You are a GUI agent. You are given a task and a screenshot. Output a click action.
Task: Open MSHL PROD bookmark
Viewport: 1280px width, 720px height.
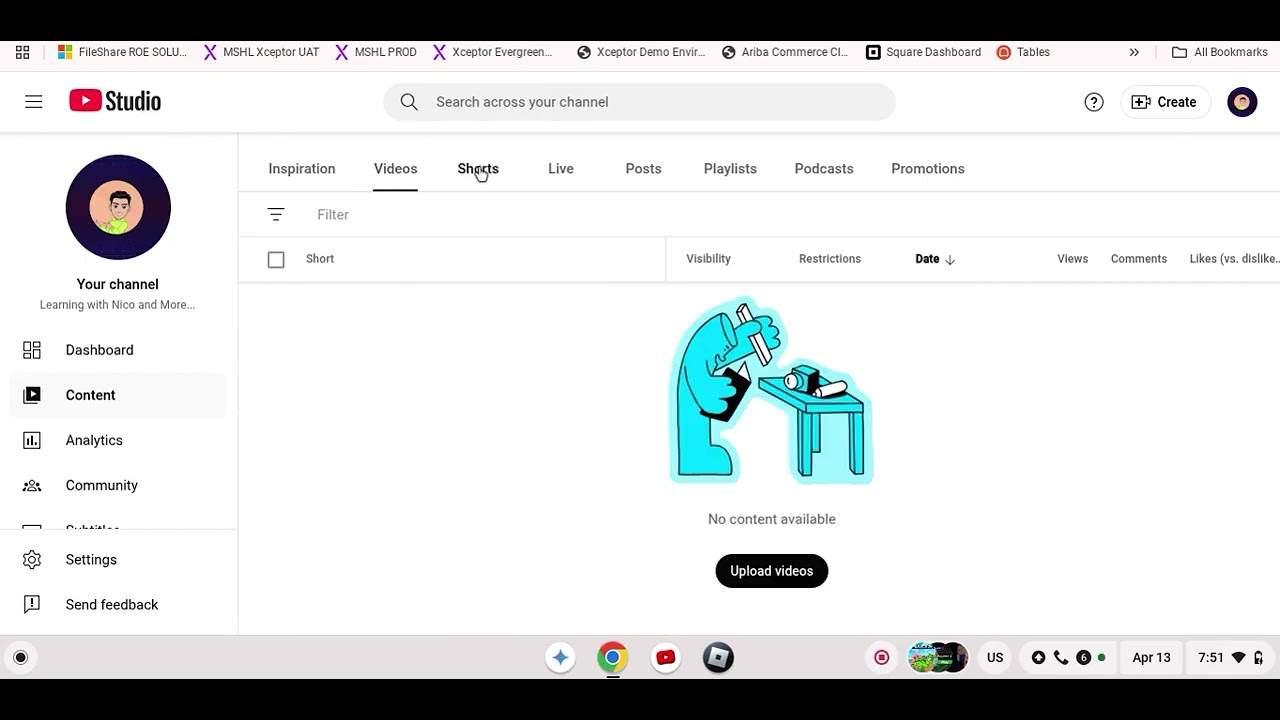(x=376, y=52)
